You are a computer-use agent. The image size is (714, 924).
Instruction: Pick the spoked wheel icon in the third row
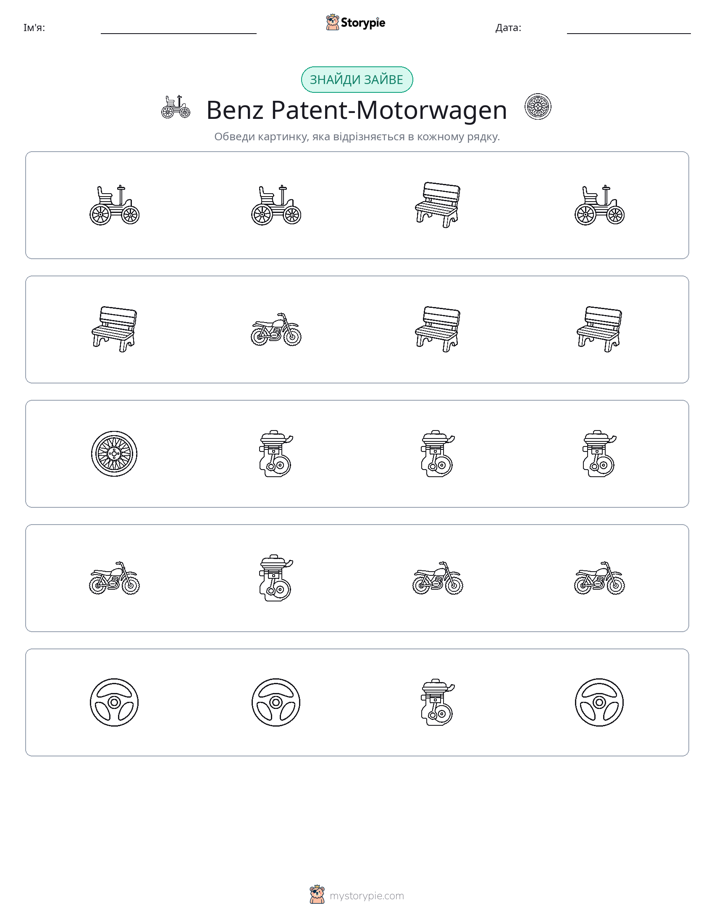tap(114, 454)
